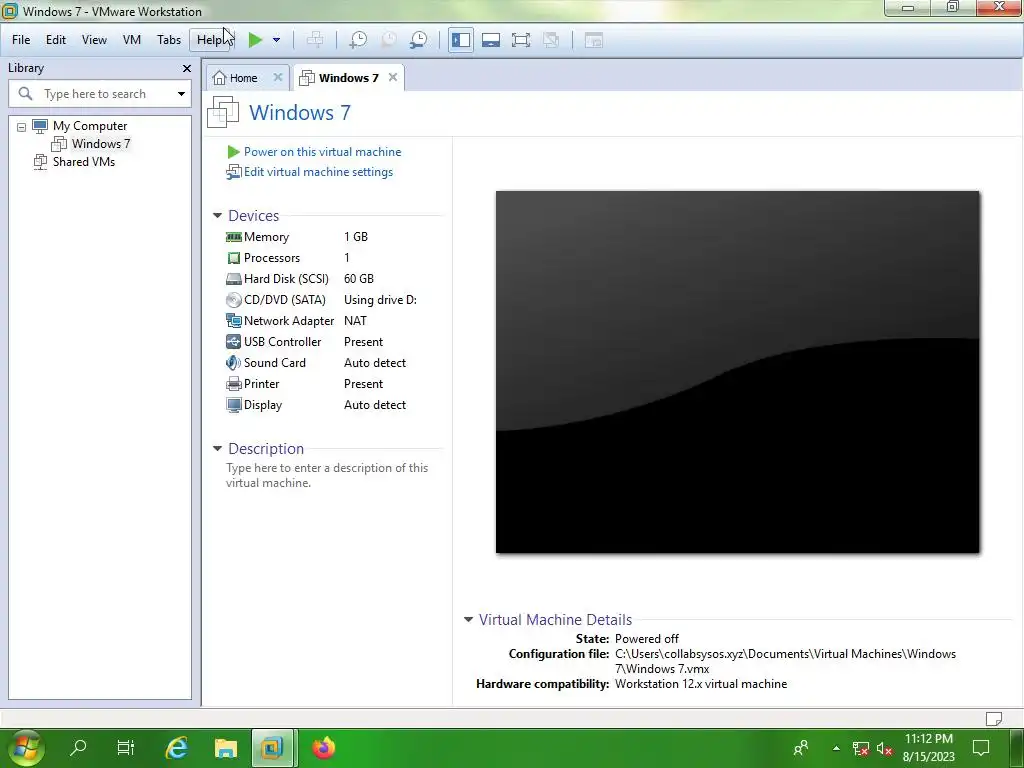Screen dimensions: 1024x768
Task: Click the Printer device icon
Action: click(233, 383)
